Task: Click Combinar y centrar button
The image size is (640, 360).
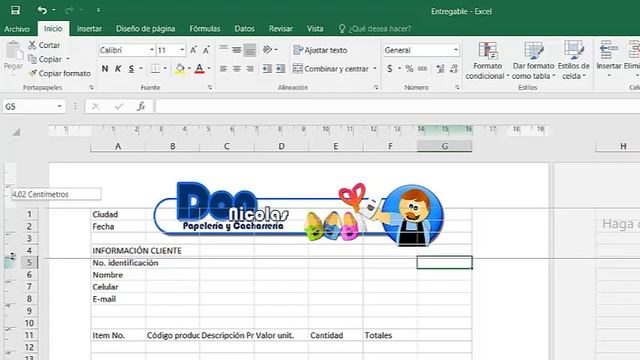Action: coord(331,69)
